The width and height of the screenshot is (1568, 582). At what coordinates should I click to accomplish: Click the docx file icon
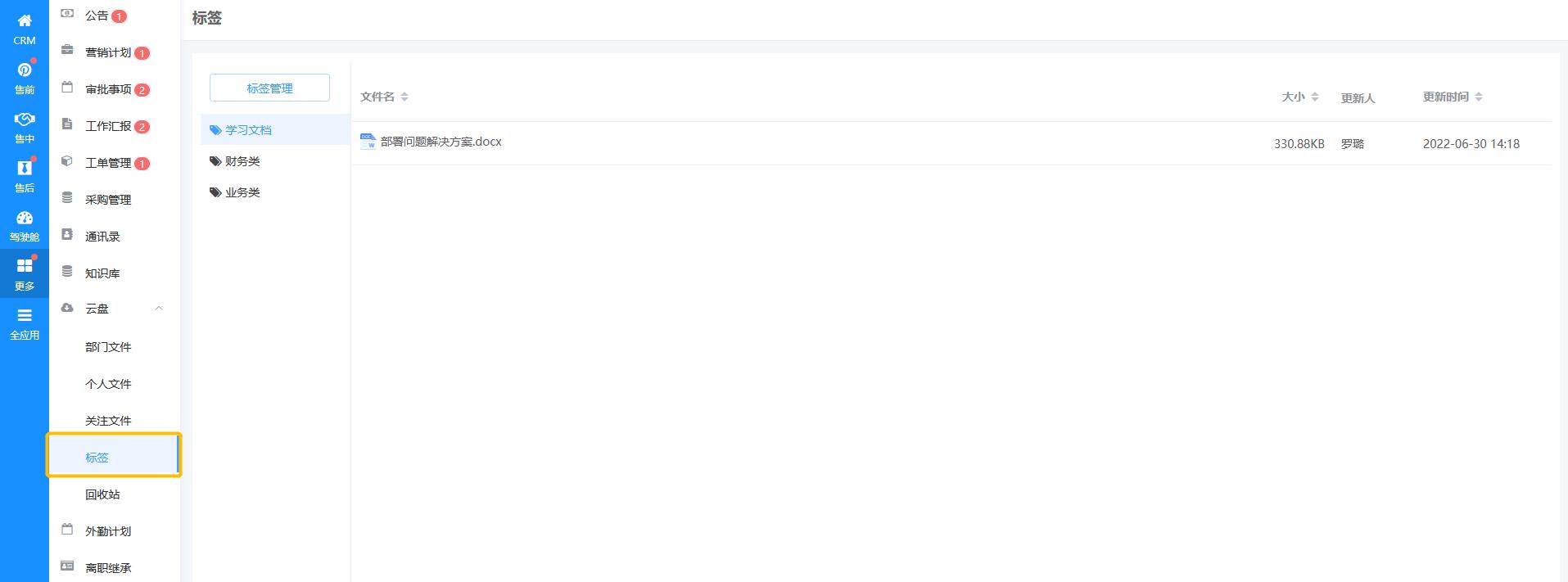pyautogui.click(x=368, y=142)
